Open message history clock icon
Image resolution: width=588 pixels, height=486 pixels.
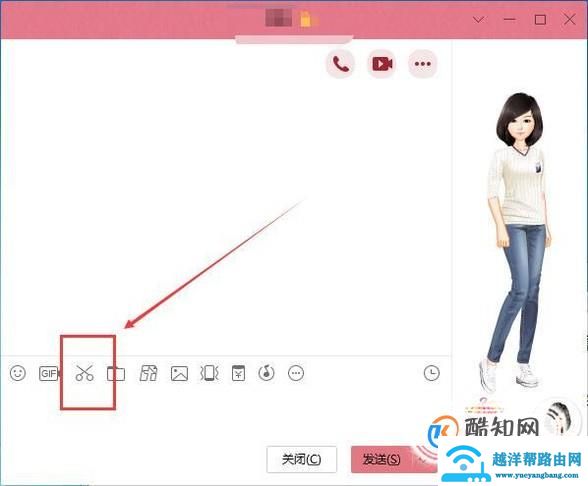432,373
